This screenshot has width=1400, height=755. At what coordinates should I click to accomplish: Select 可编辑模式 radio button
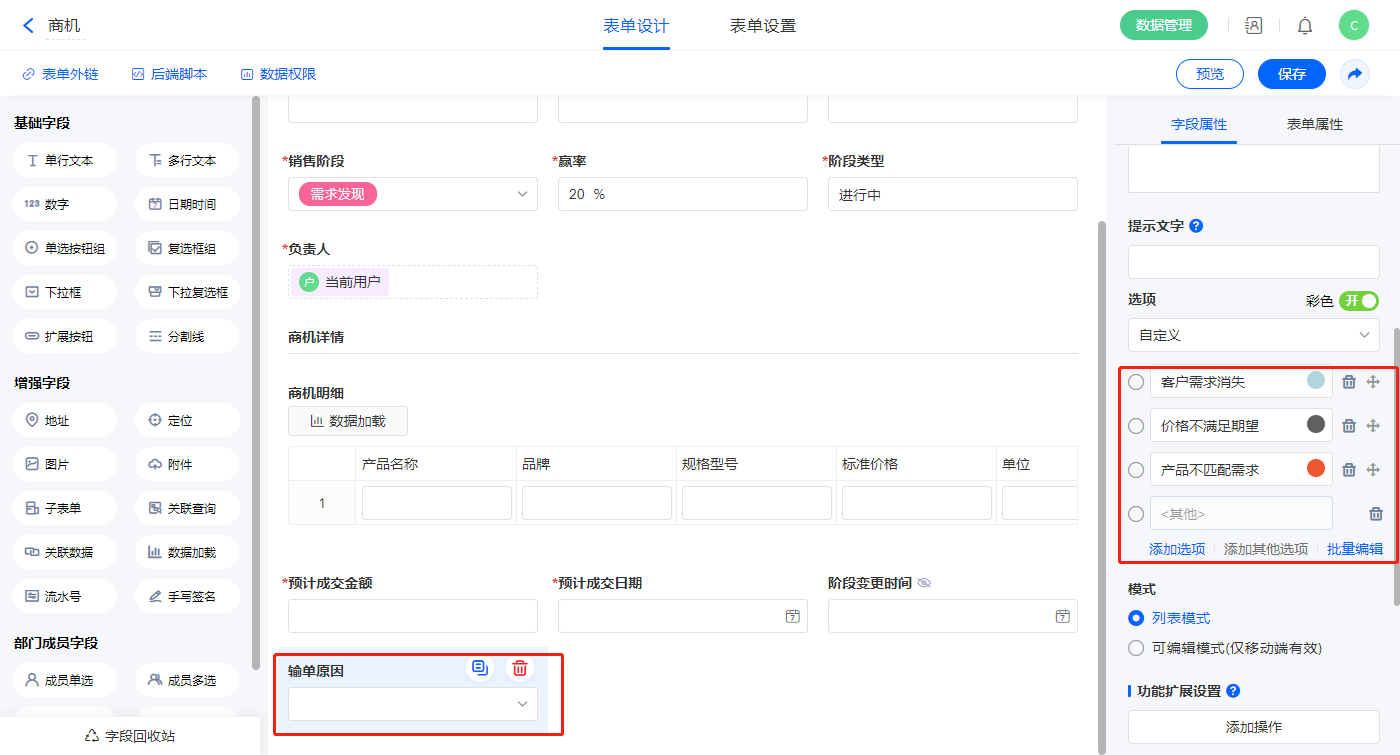point(1136,648)
